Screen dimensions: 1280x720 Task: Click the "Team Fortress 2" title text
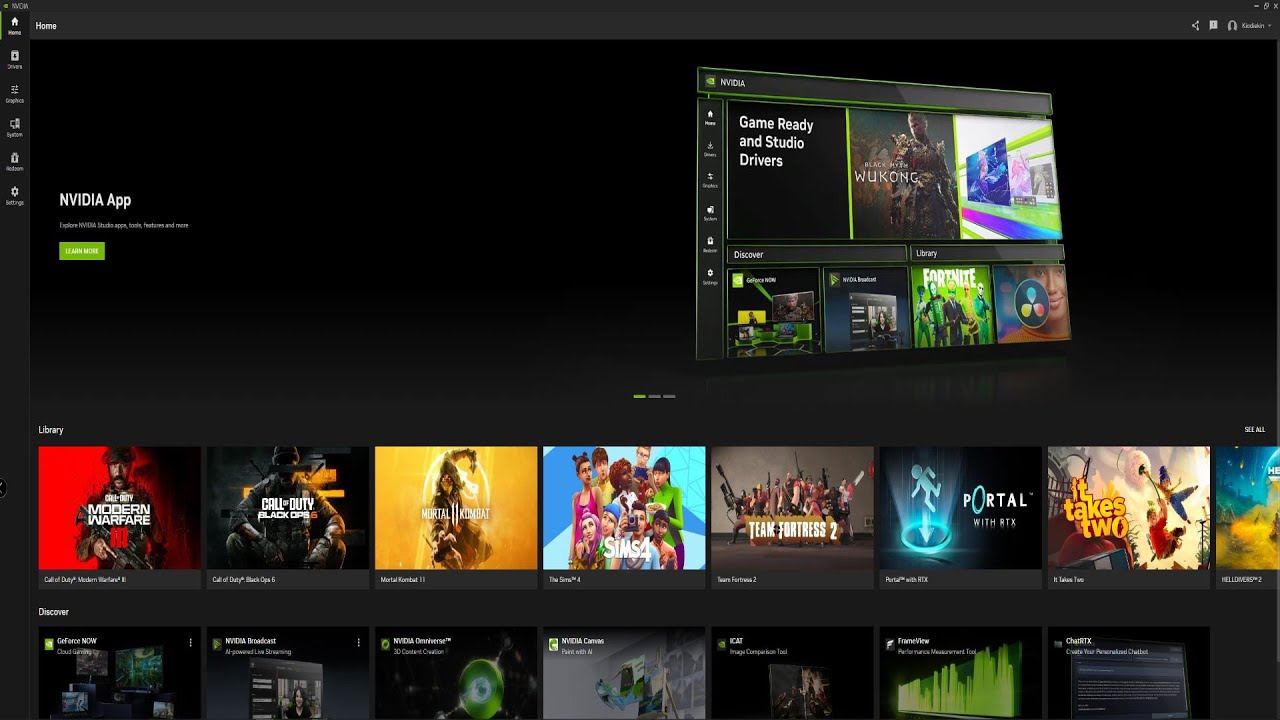coord(737,580)
